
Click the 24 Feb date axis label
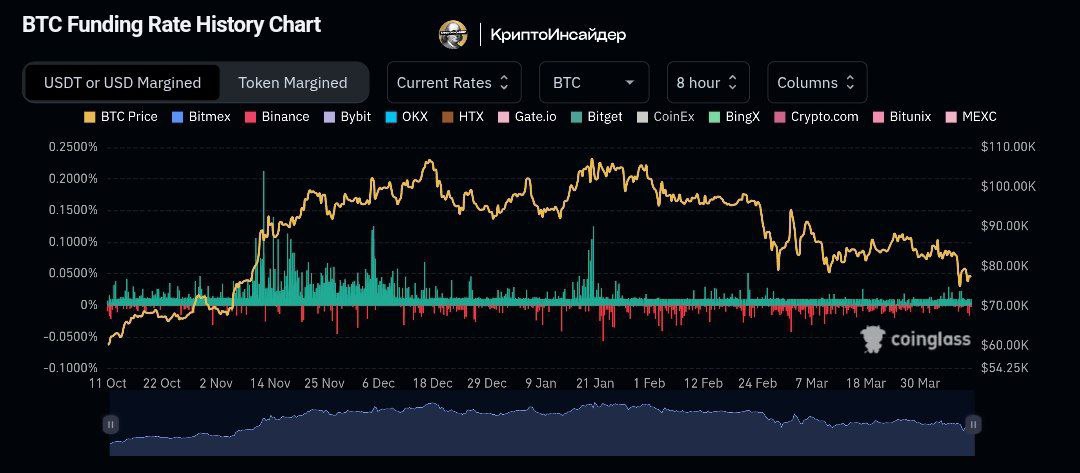point(756,383)
